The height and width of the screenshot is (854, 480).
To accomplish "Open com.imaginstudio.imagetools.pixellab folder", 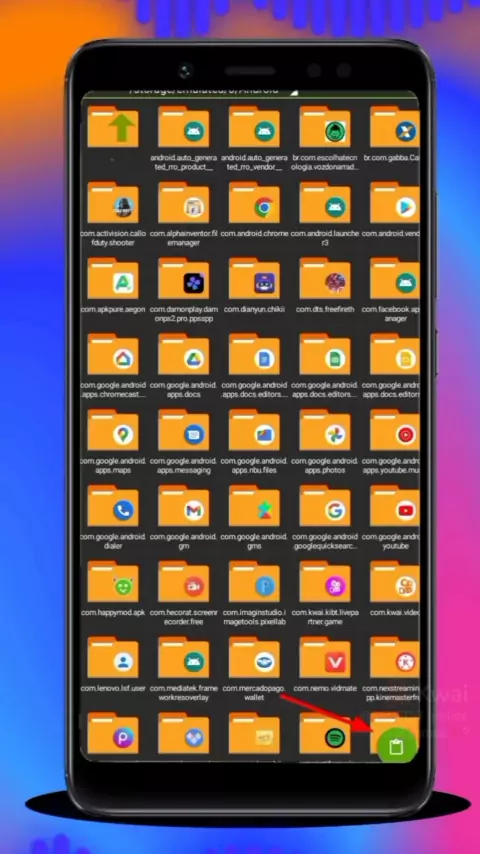I will 254,581.
